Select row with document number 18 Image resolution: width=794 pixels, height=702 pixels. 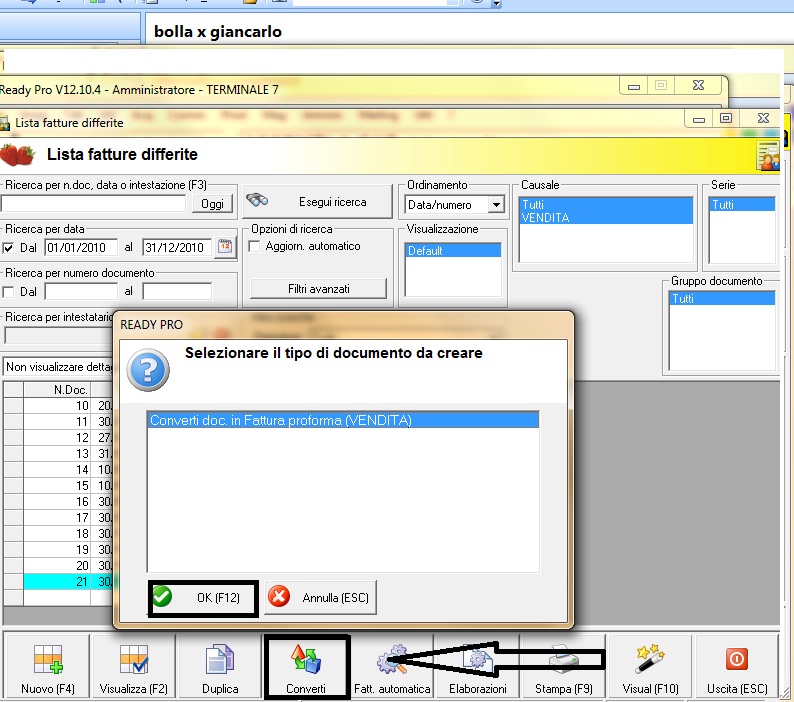(x=57, y=533)
